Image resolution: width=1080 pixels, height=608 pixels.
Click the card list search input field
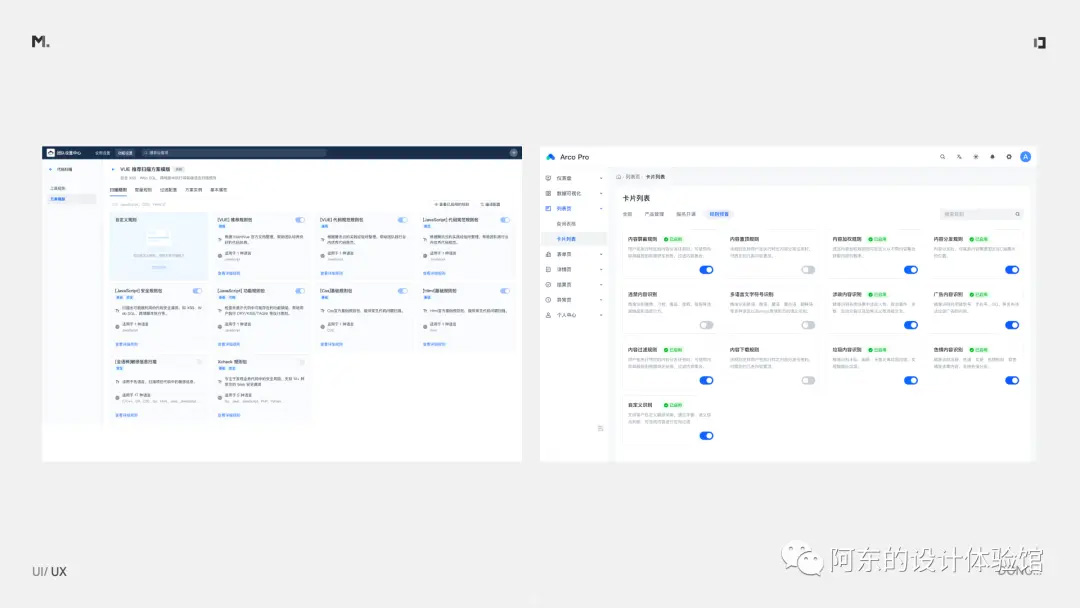click(982, 214)
